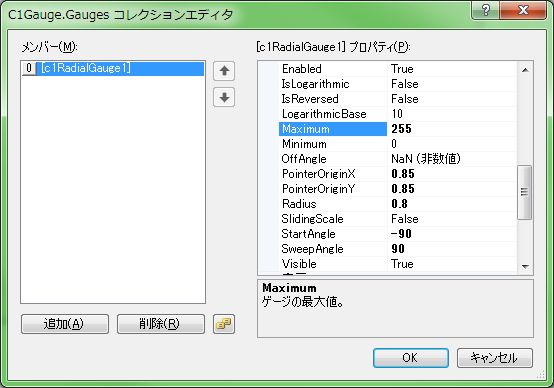554x388 pixels.
Task: Click the OffAngle value NaN (非数値)
Action: tap(426, 159)
